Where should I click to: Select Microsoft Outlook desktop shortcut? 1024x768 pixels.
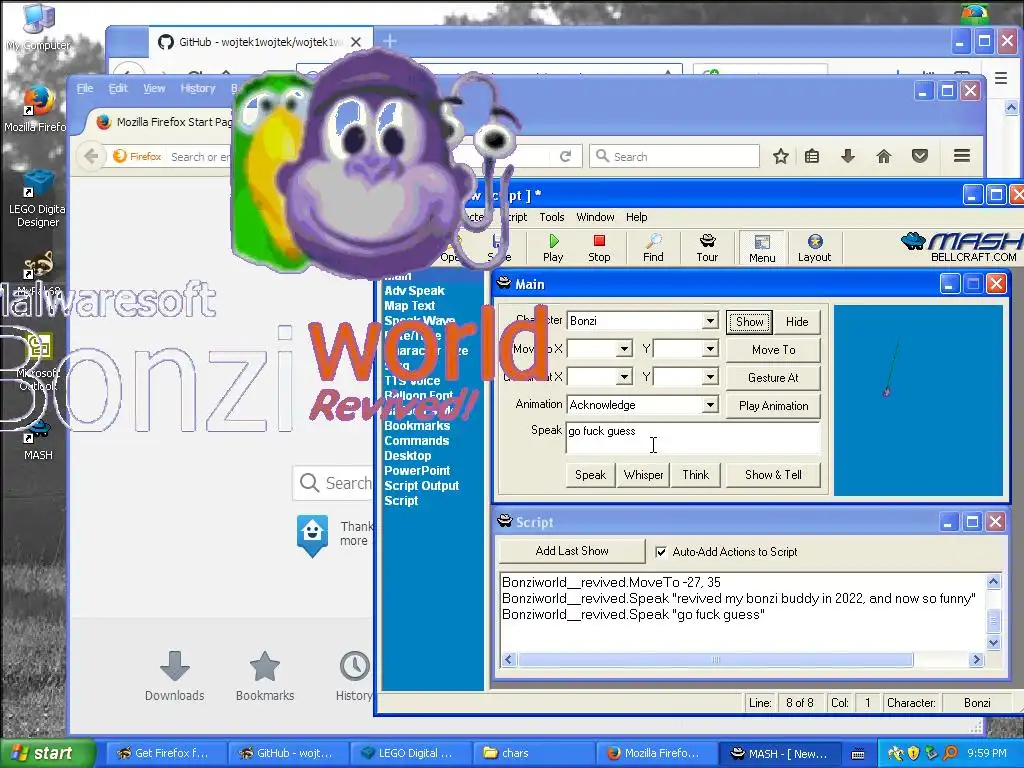click(x=38, y=362)
